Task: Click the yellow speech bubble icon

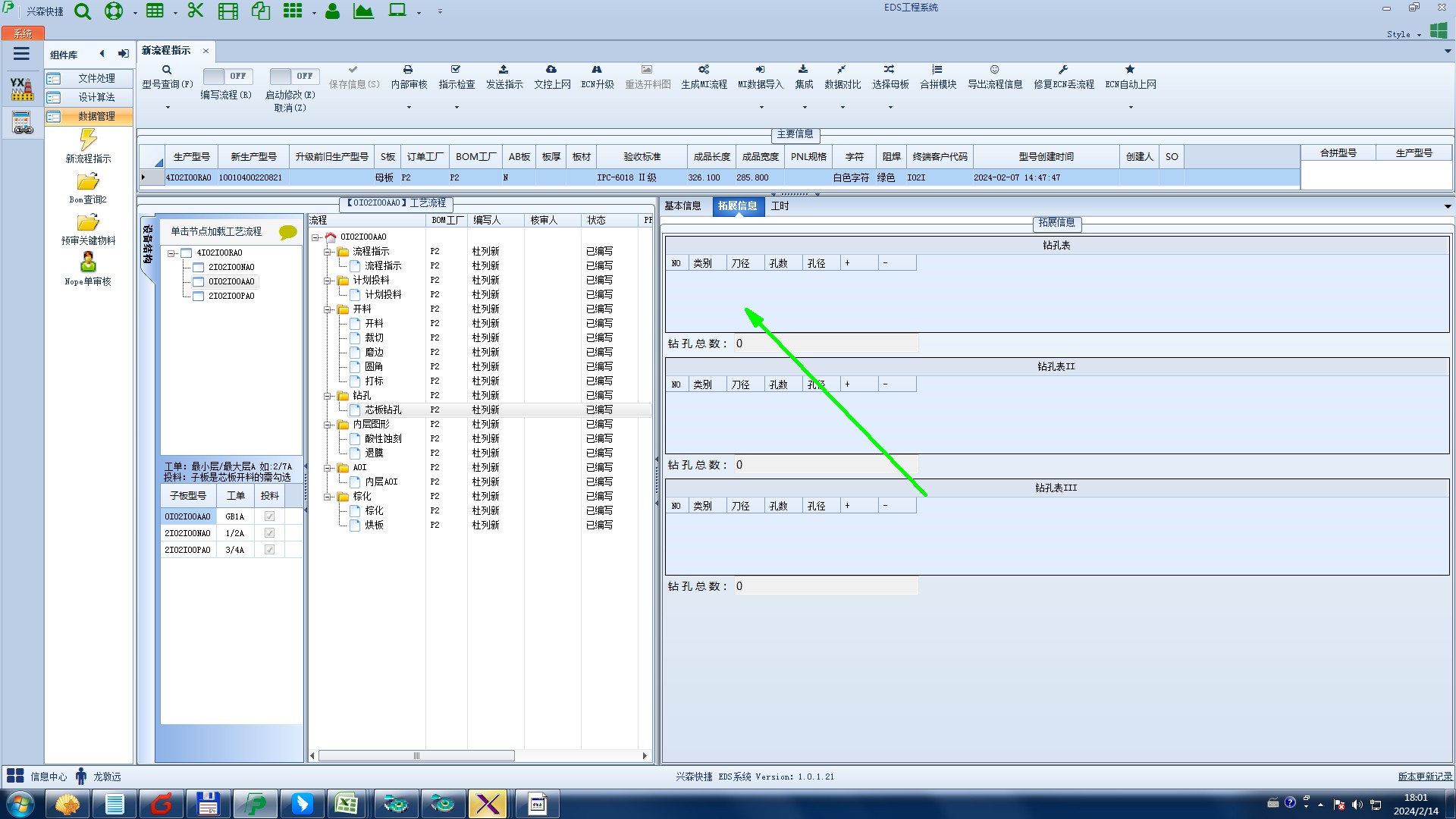Action: (288, 232)
